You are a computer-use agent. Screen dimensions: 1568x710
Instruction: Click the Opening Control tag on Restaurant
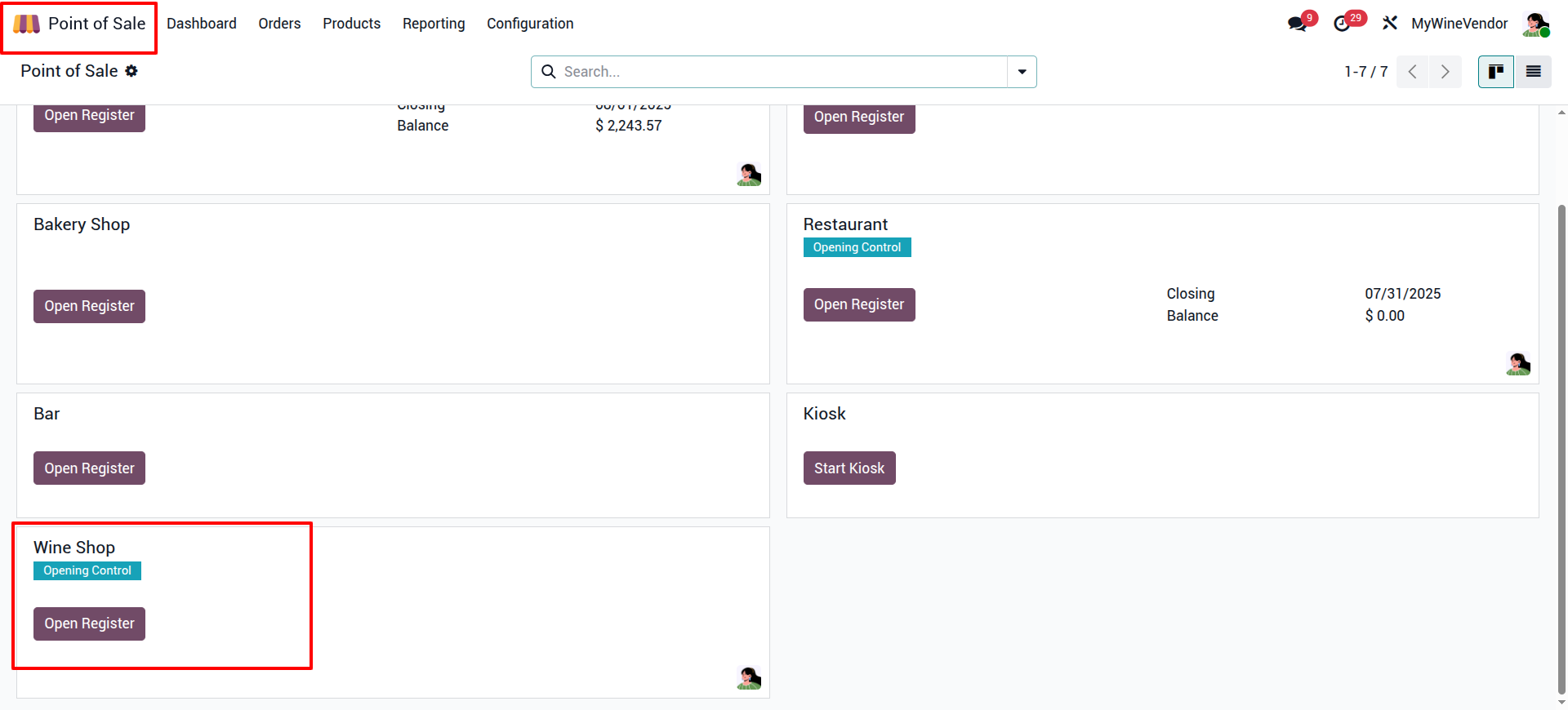(857, 247)
